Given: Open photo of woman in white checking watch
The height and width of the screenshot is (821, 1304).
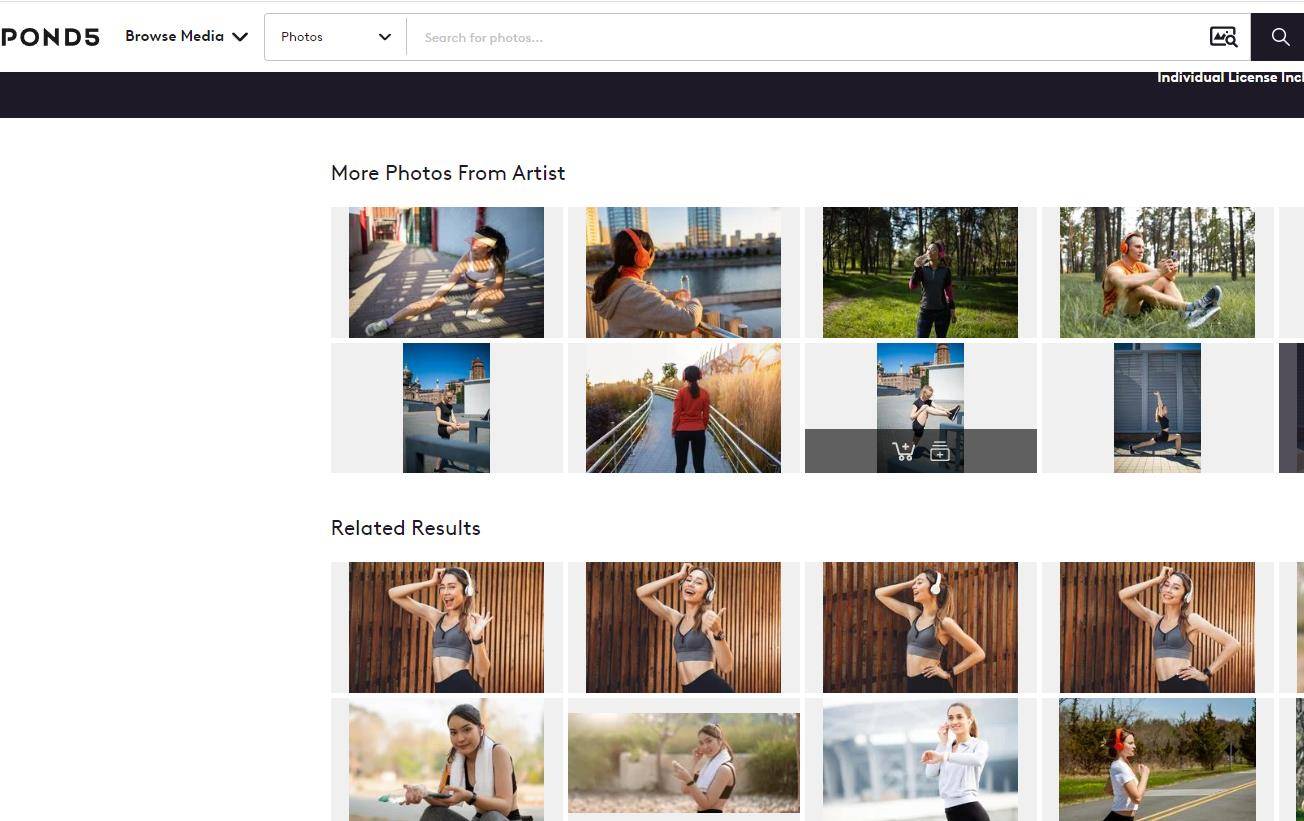Looking at the screenshot, I should coord(920,760).
